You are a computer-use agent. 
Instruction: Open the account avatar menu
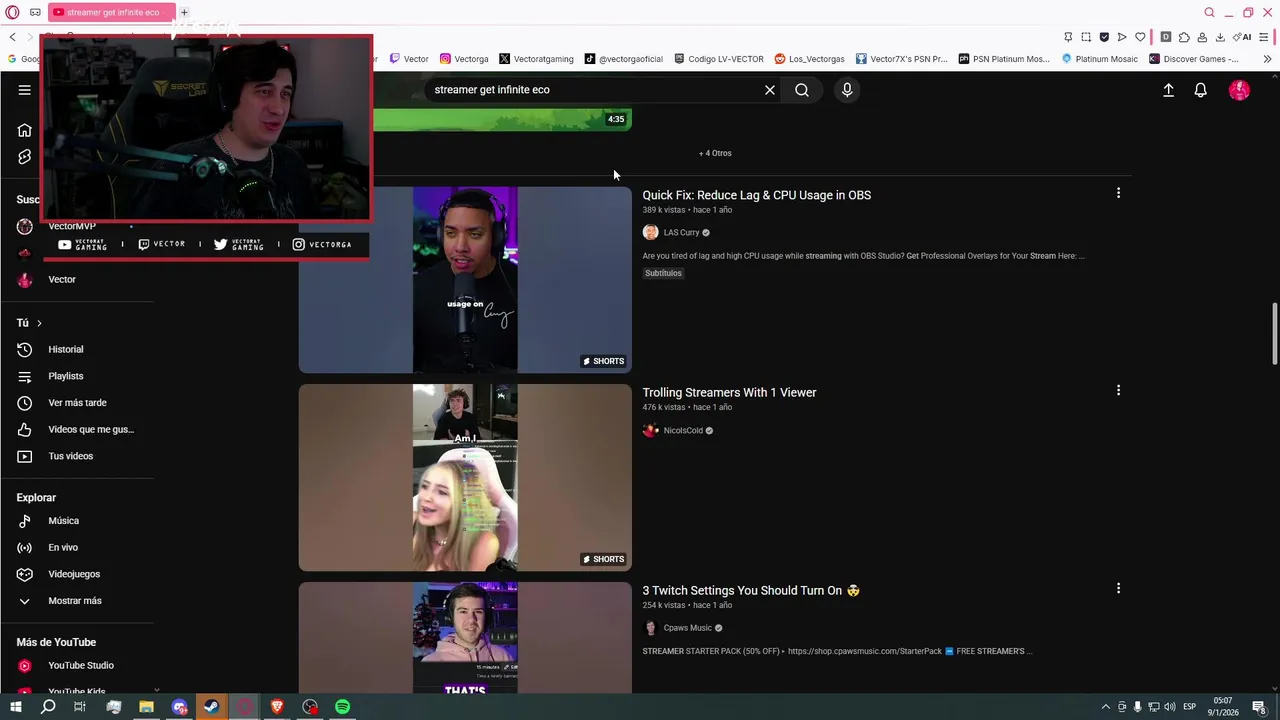(1239, 90)
